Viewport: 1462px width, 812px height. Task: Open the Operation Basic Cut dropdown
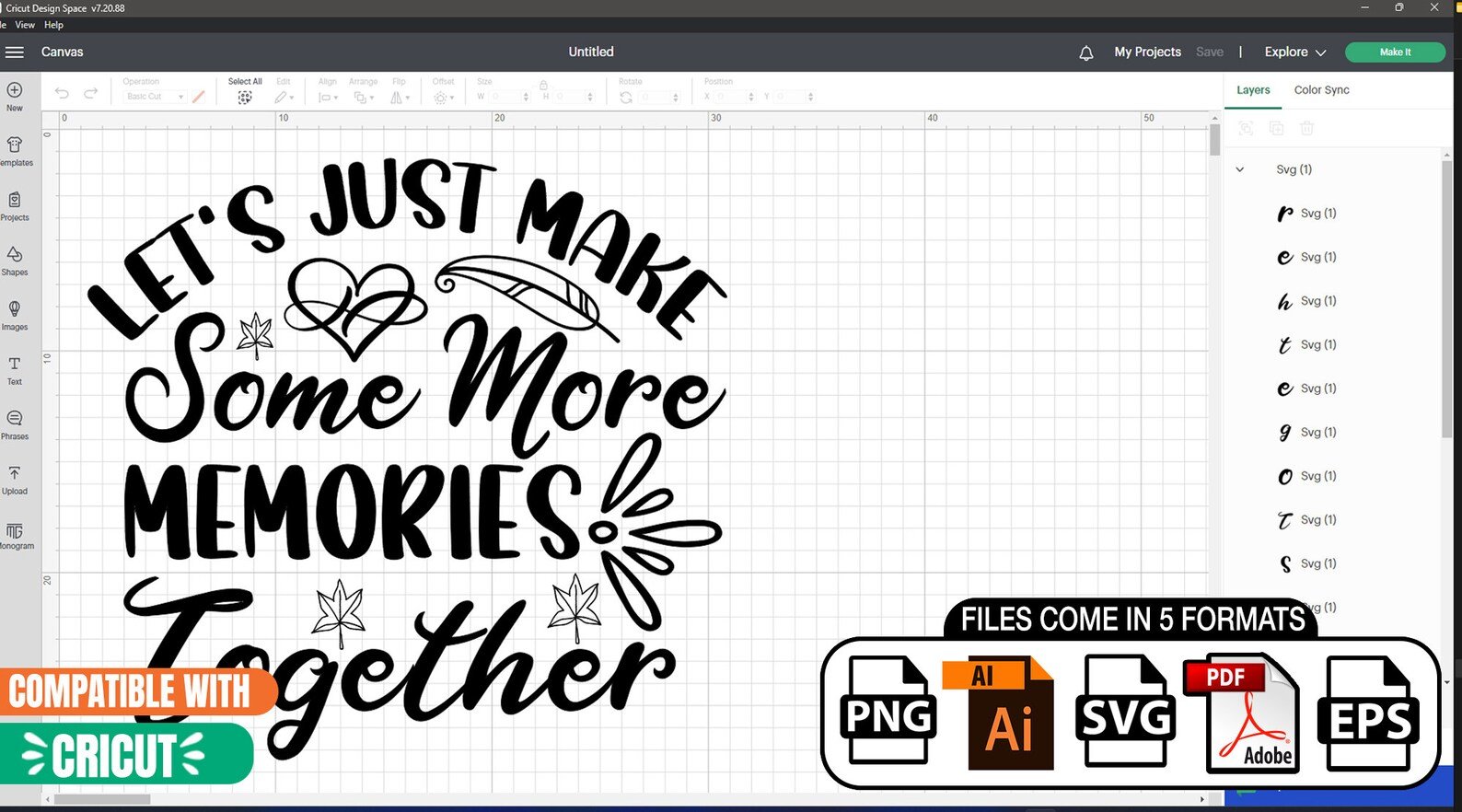(x=154, y=97)
